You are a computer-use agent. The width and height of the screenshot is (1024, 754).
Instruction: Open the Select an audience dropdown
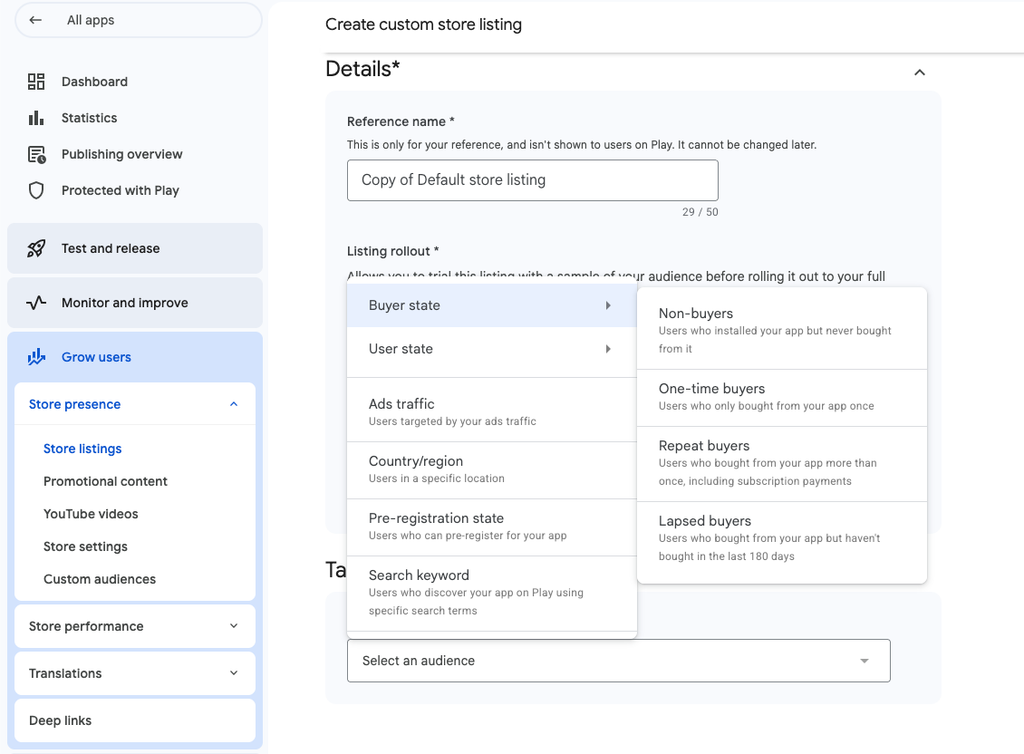coord(618,661)
